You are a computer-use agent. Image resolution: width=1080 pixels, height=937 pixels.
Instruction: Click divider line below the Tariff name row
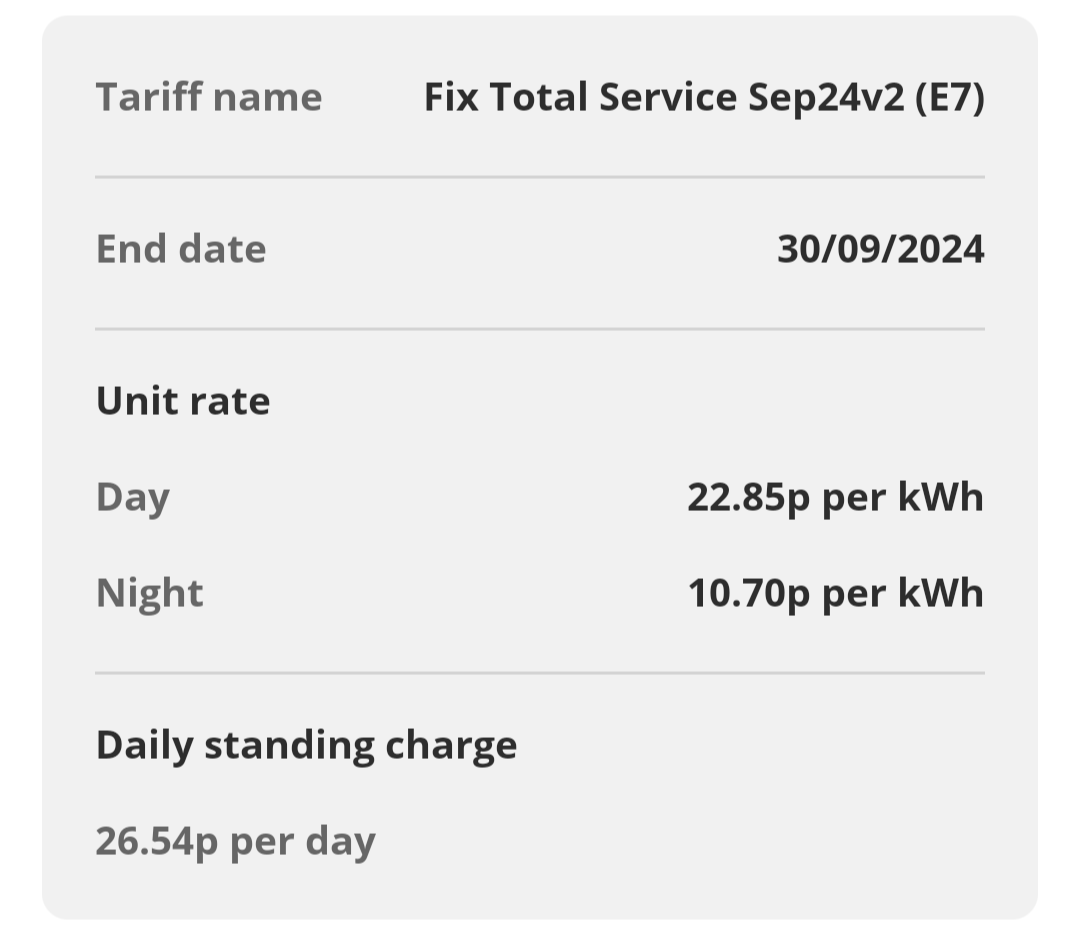click(x=540, y=177)
